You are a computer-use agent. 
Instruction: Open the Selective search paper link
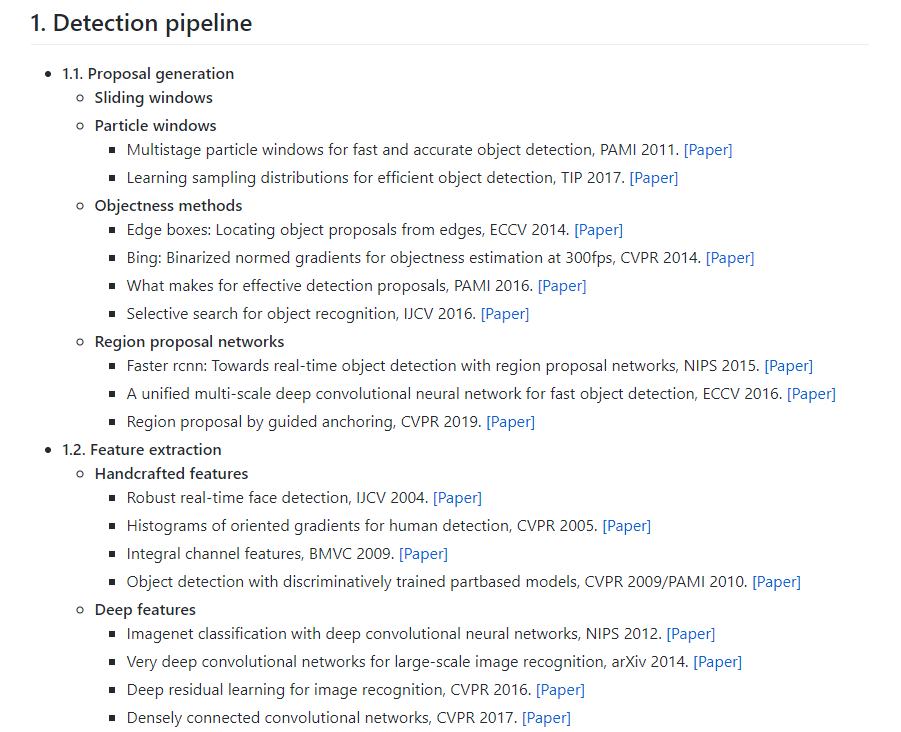[x=505, y=314]
